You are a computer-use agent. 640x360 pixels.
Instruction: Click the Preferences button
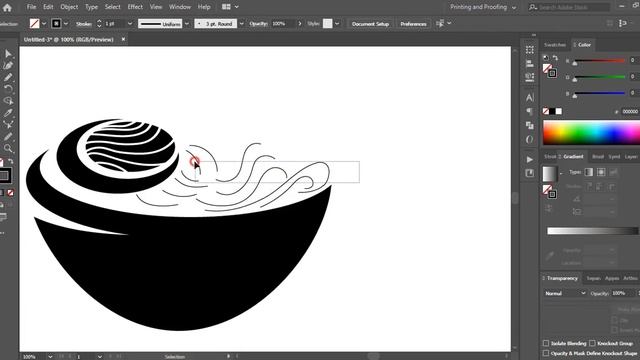413,24
